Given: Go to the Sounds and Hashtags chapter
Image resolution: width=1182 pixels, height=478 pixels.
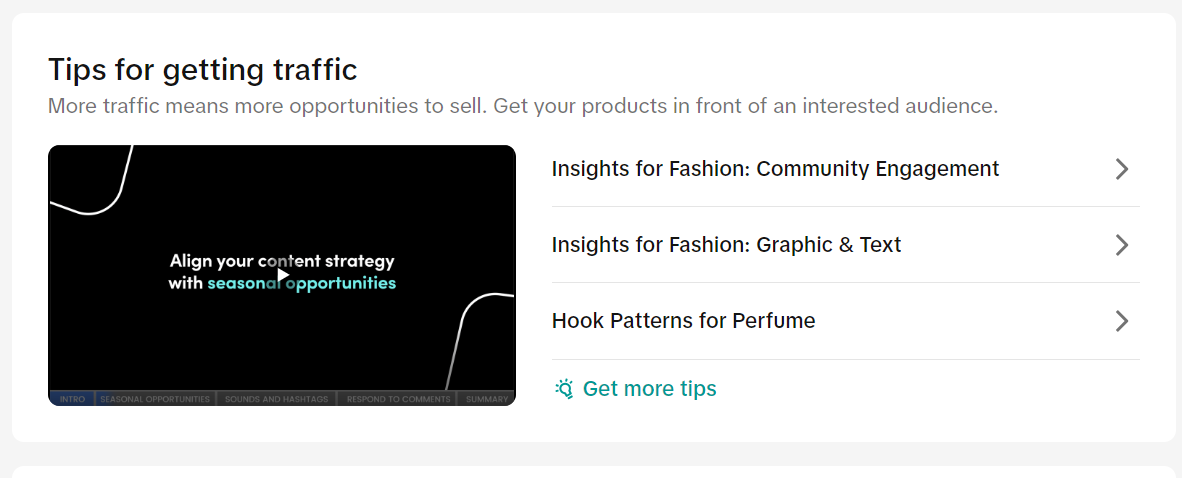Looking at the screenshot, I should point(275,399).
